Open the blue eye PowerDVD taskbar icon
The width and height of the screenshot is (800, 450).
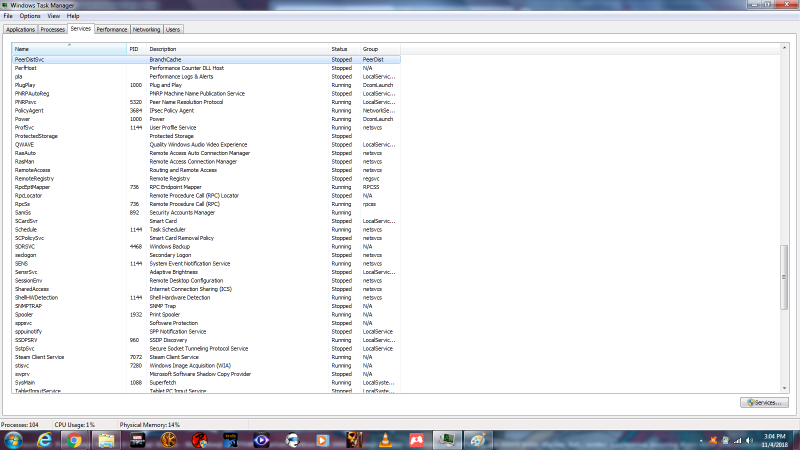261,440
